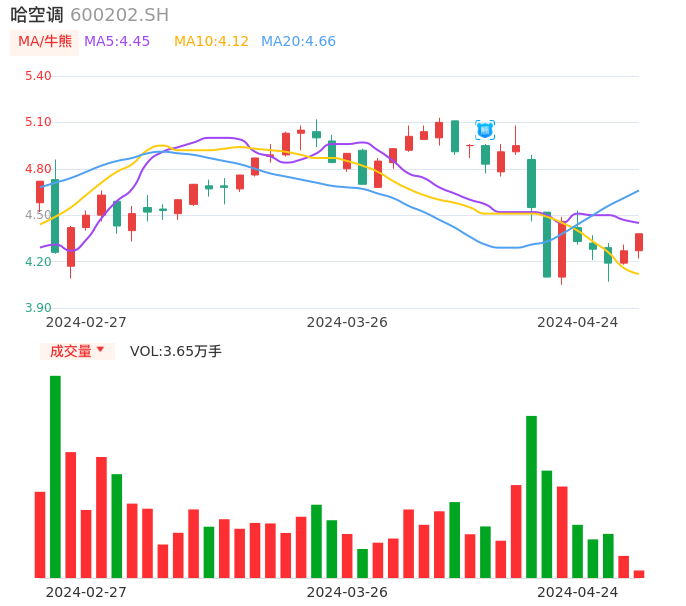Click the 3.90 price axis label

[x=38, y=308]
